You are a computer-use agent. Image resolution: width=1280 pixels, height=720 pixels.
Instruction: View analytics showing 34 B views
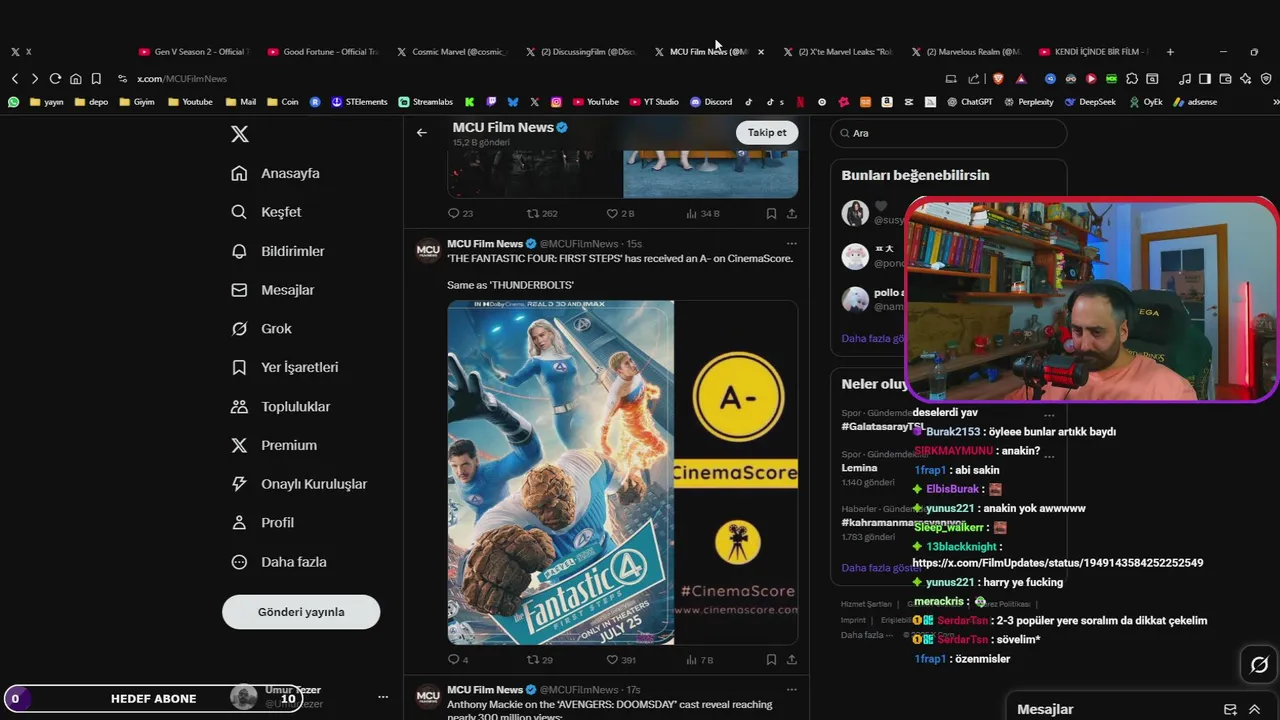tap(703, 214)
